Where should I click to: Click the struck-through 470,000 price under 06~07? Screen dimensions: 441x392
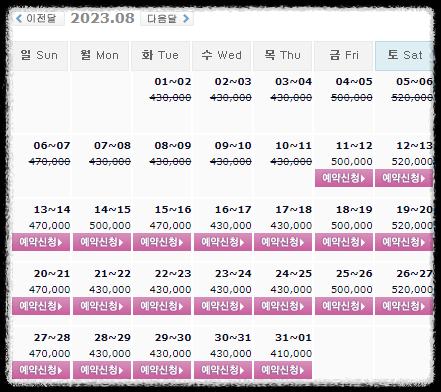coord(50,162)
